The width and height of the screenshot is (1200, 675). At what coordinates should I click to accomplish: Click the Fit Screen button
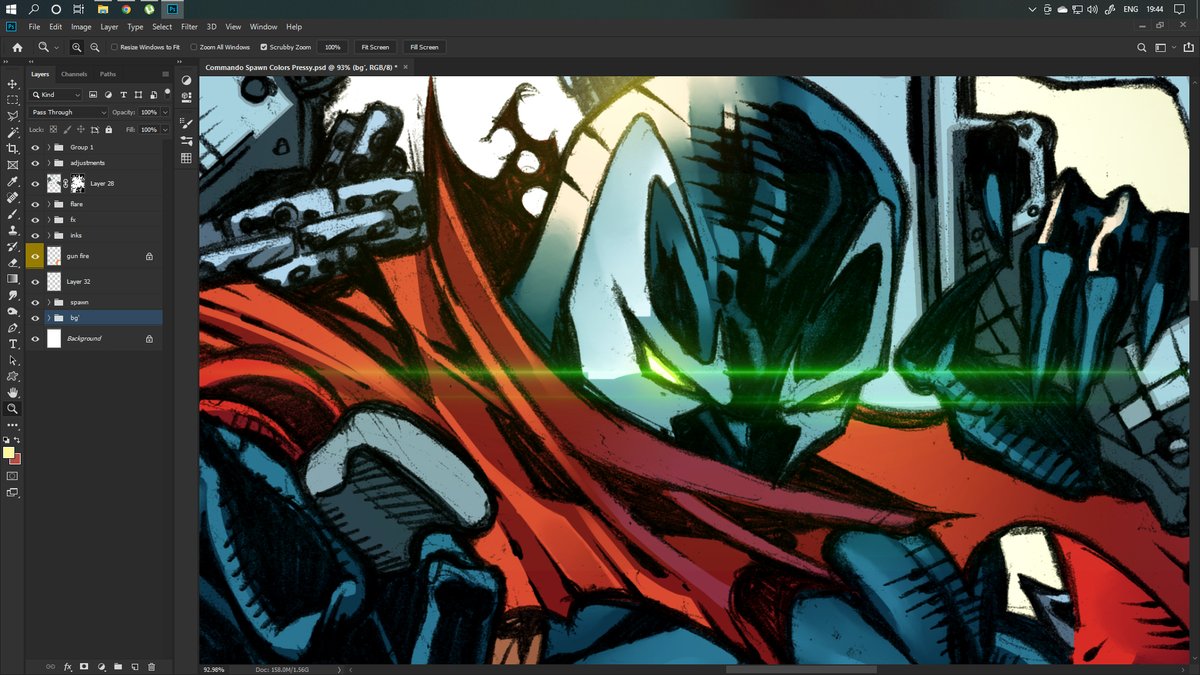click(375, 47)
